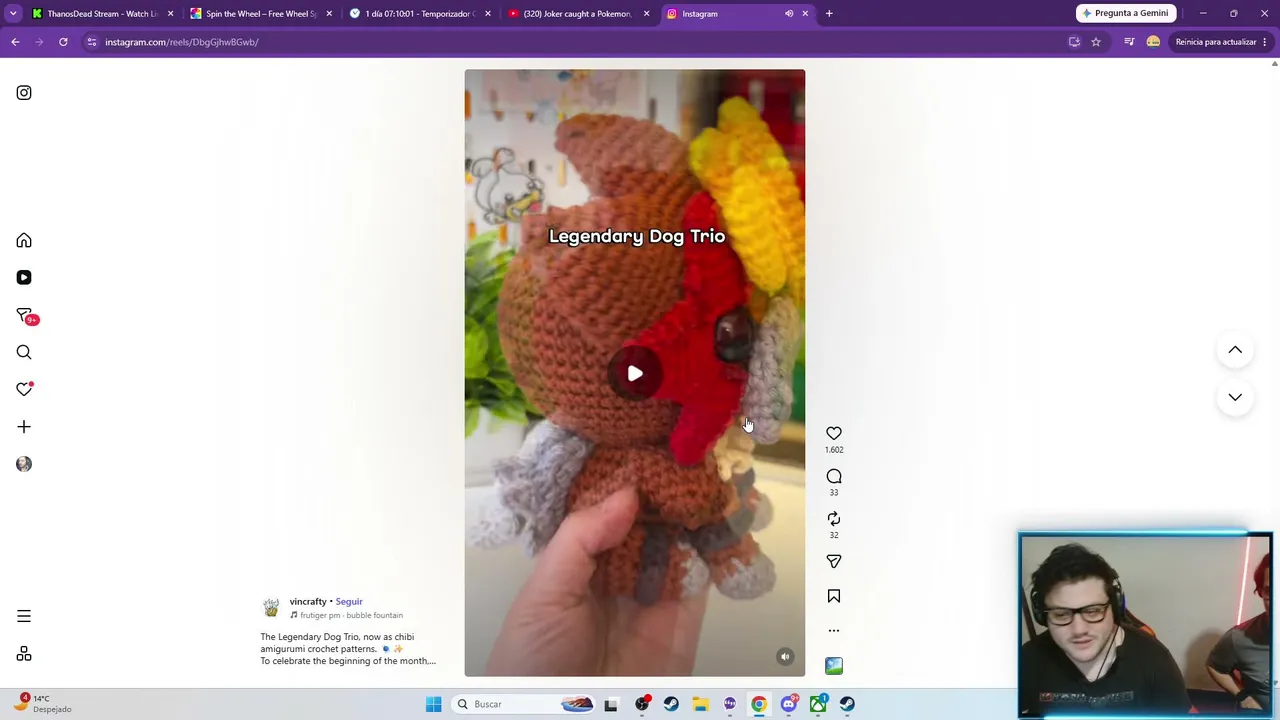This screenshot has height=720, width=1280.
Task: Open Instagram search in the sidebar
Action: tap(24, 352)
